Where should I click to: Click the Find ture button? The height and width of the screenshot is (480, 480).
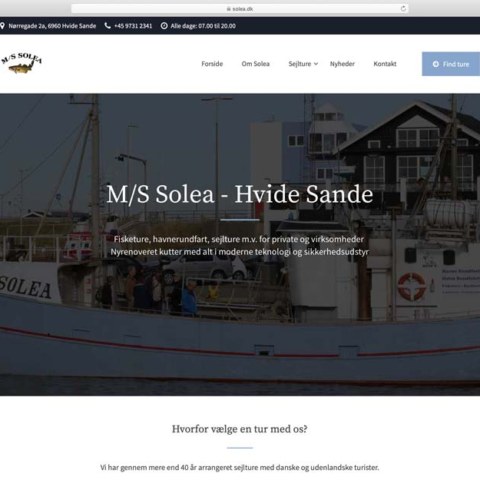451,64
